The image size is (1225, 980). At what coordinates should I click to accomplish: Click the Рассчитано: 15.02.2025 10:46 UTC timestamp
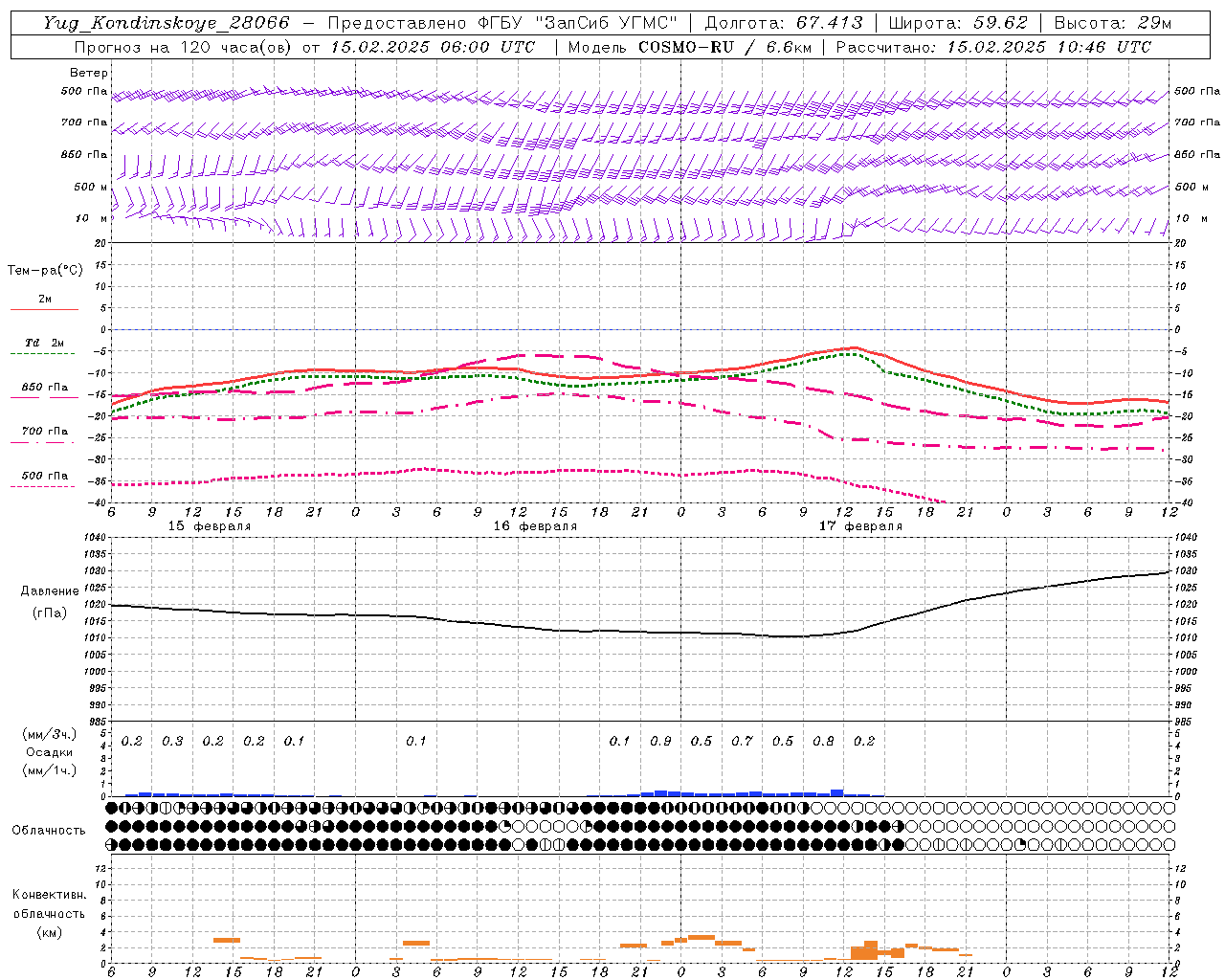993,47
